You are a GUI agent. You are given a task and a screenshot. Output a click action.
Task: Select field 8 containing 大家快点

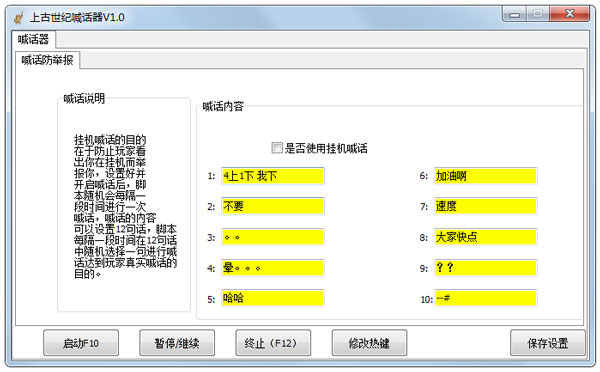tap(486, 237)
